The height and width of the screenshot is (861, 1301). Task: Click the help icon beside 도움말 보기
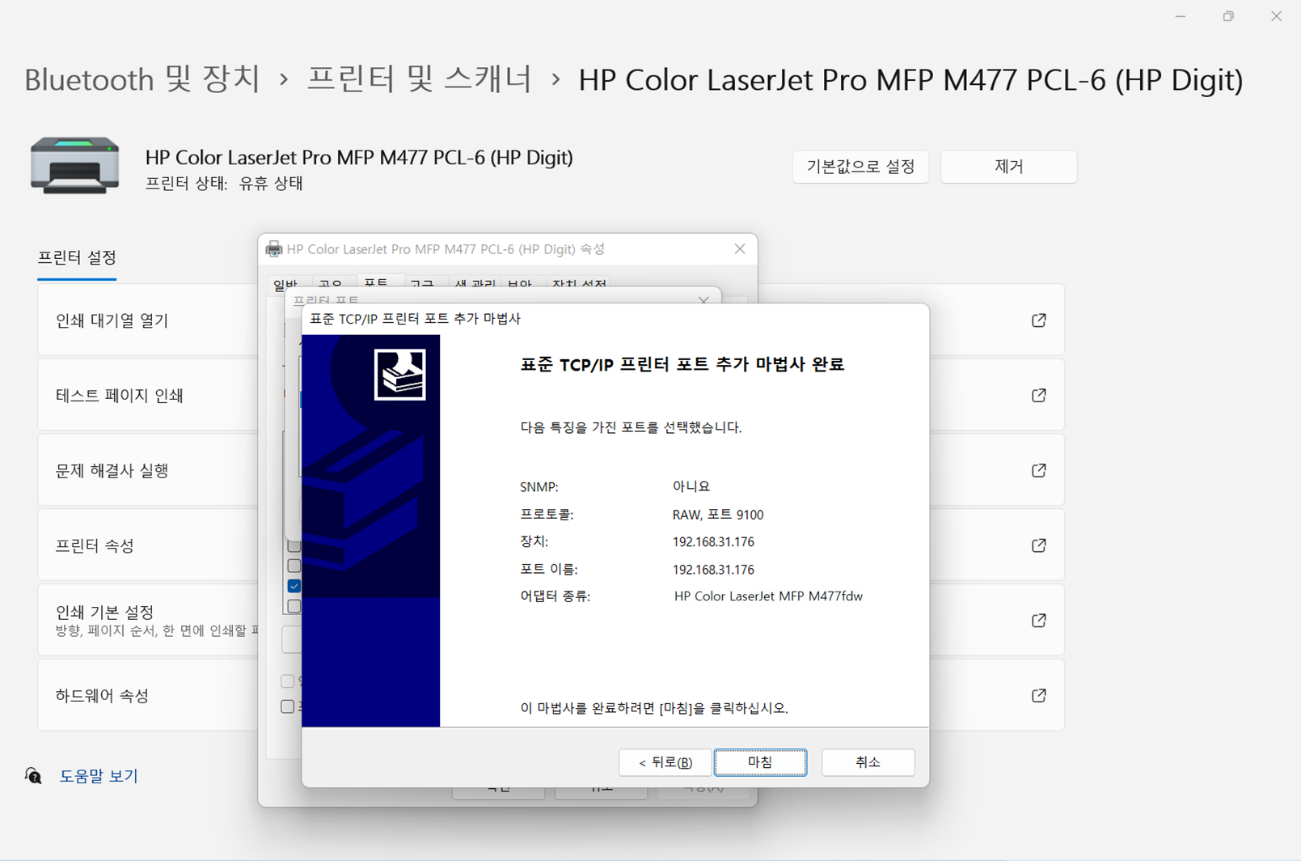coord(33,776)
